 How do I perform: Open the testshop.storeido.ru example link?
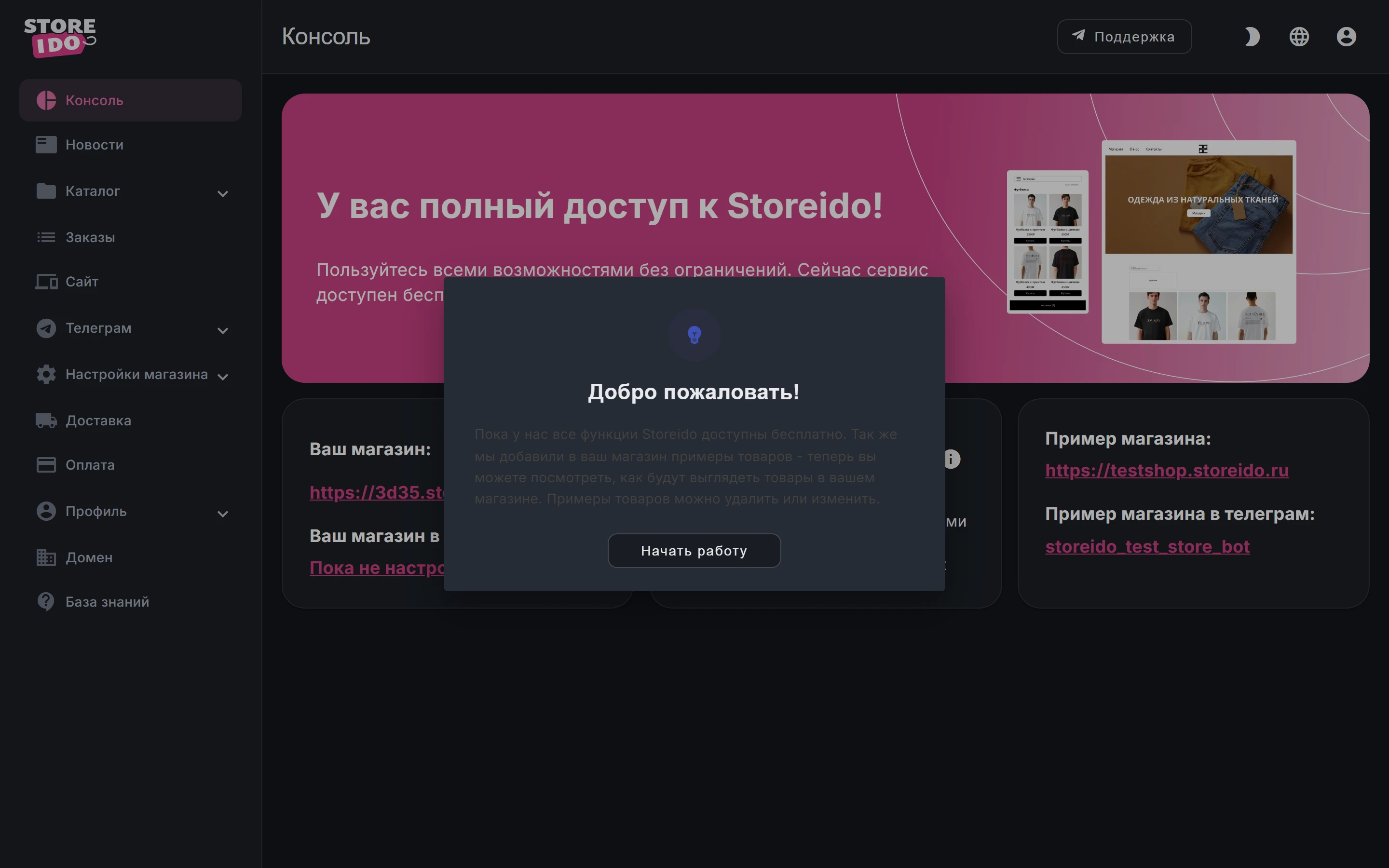click(x=1166, y=470)
